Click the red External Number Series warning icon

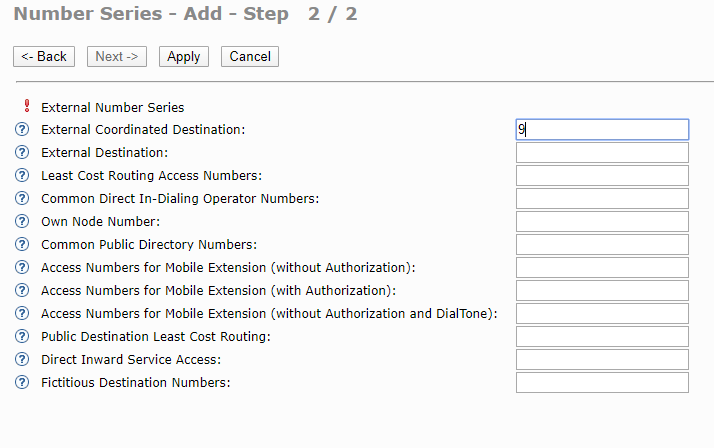point(26,106)
